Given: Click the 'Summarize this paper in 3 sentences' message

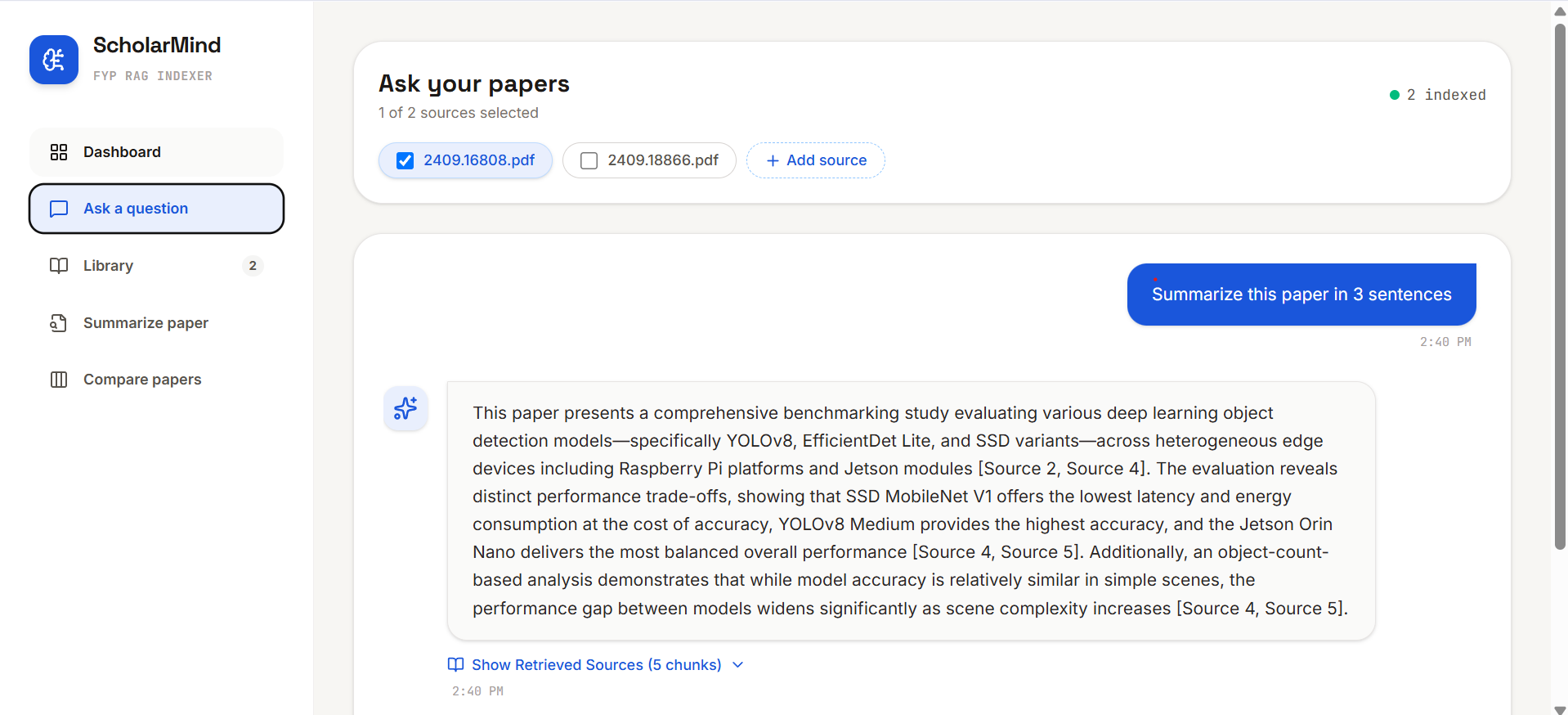Looking at the screenshot, I should 1301,295.
